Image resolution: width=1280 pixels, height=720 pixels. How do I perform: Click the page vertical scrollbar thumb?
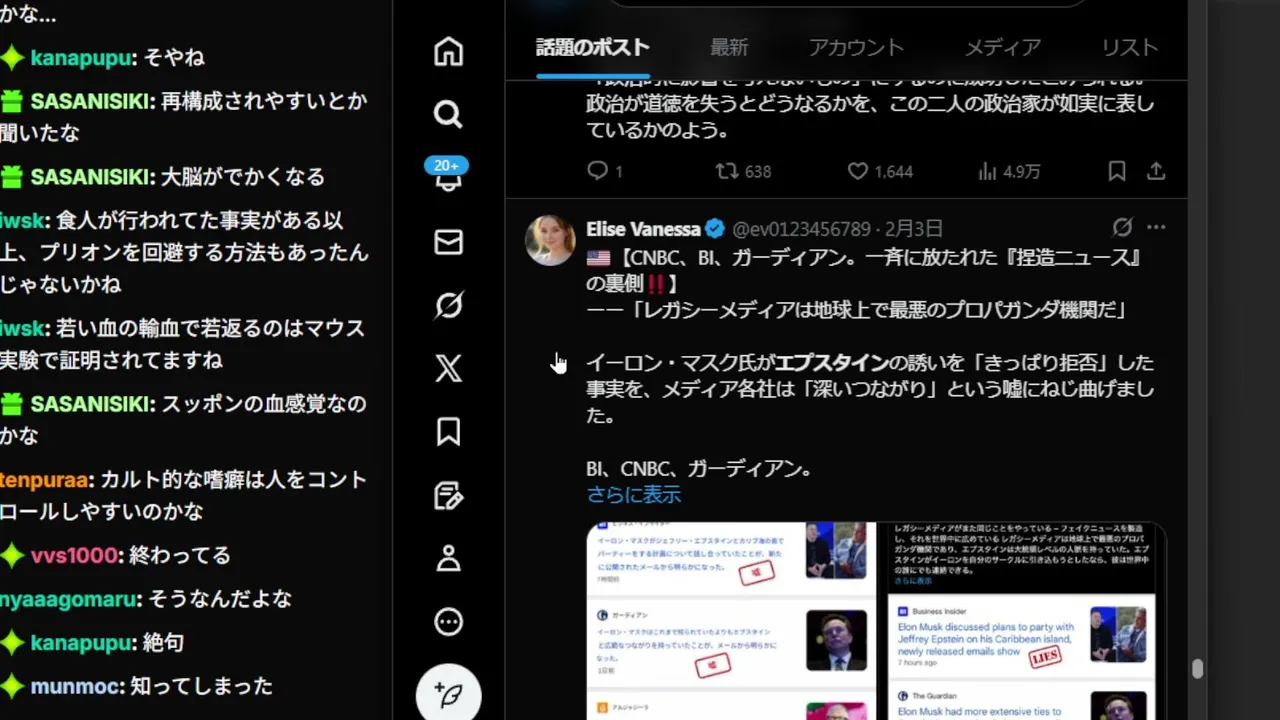[x=1197, y=668]
